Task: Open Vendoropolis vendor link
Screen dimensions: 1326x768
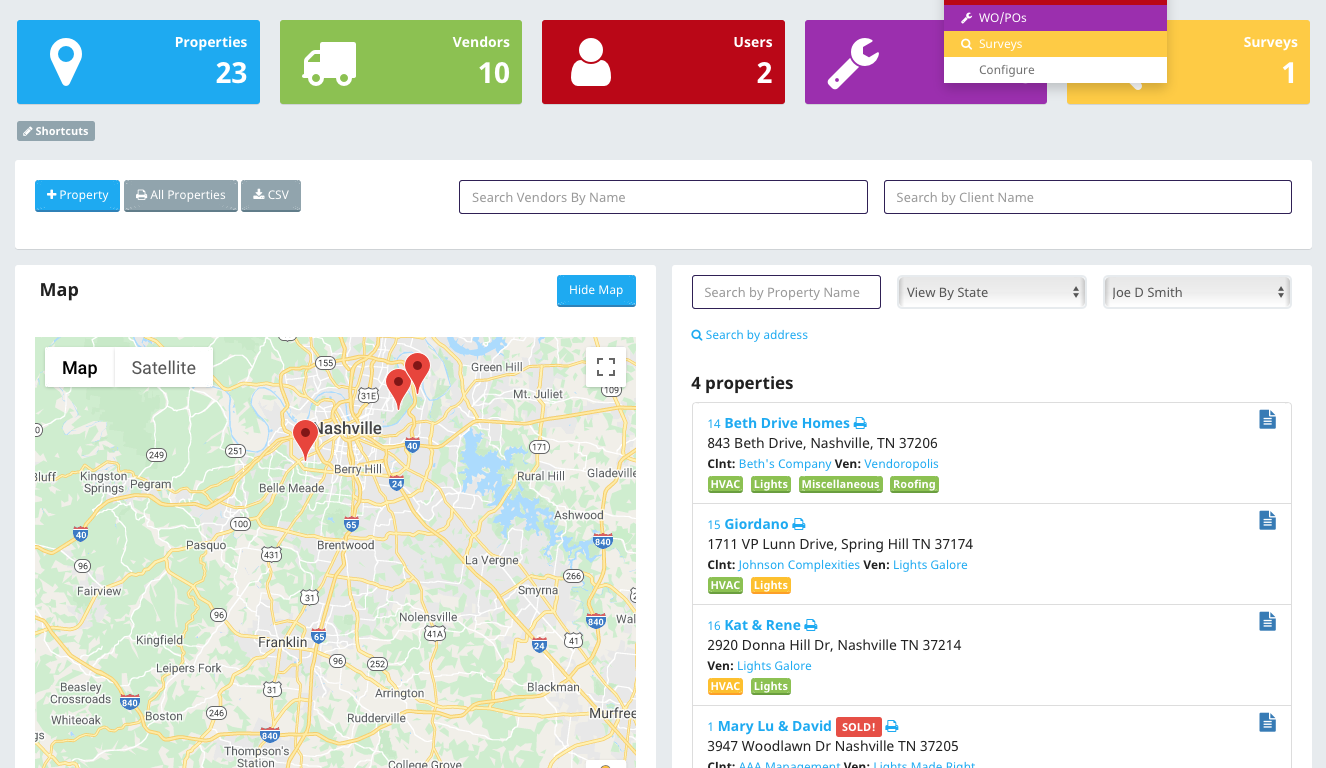Action: (x=901, y=464)
